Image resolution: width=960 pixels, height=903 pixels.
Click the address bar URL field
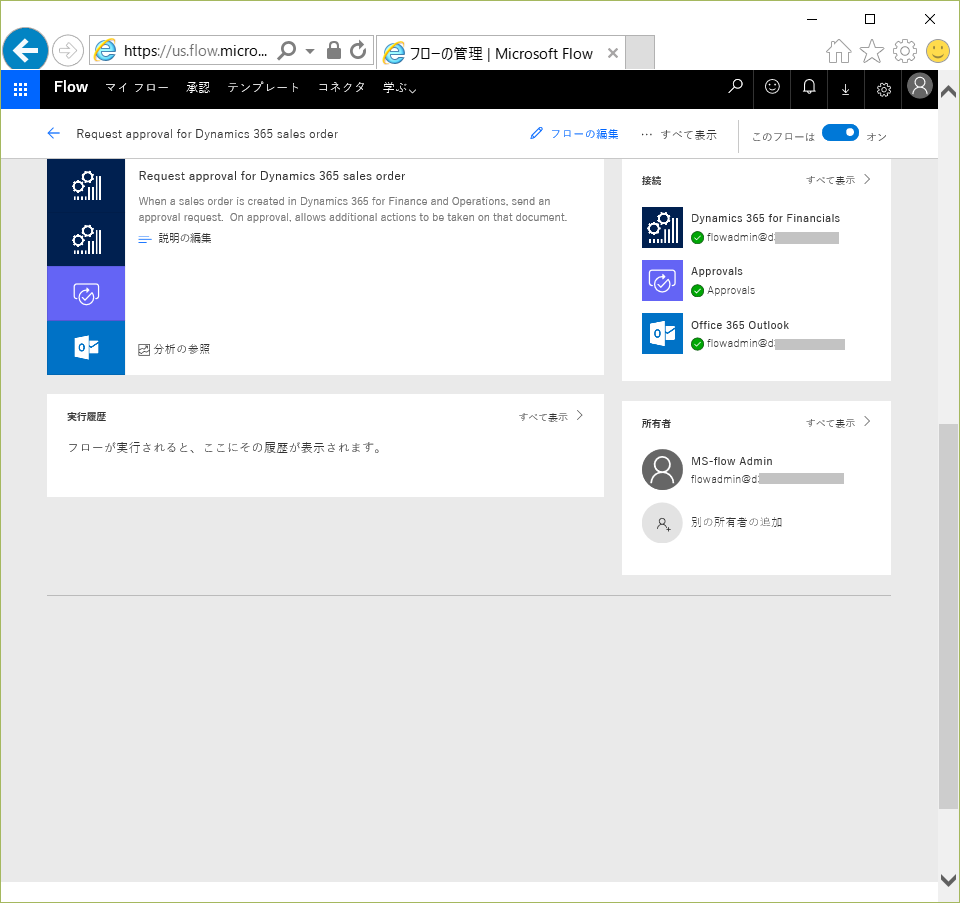[x=195, y=50]
